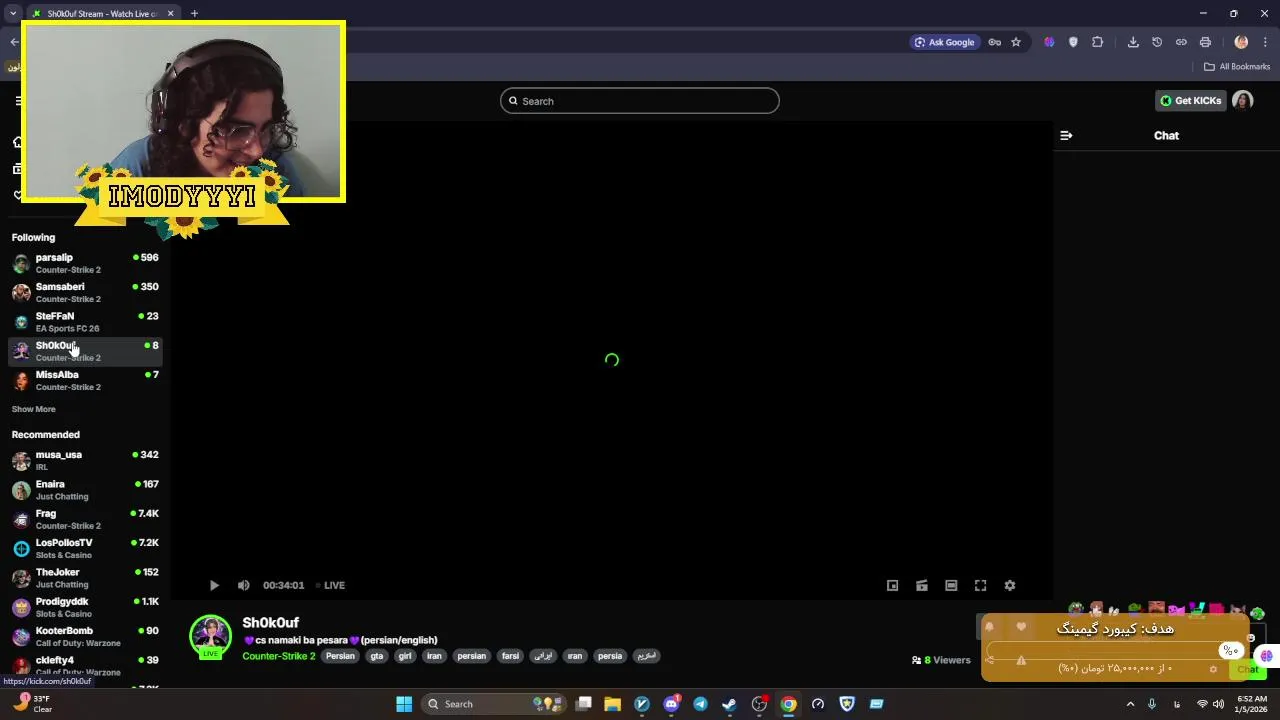Show hidden system tray icons chevron
This screenshot has width=1280, height=720.
[x=1130, y=704]
